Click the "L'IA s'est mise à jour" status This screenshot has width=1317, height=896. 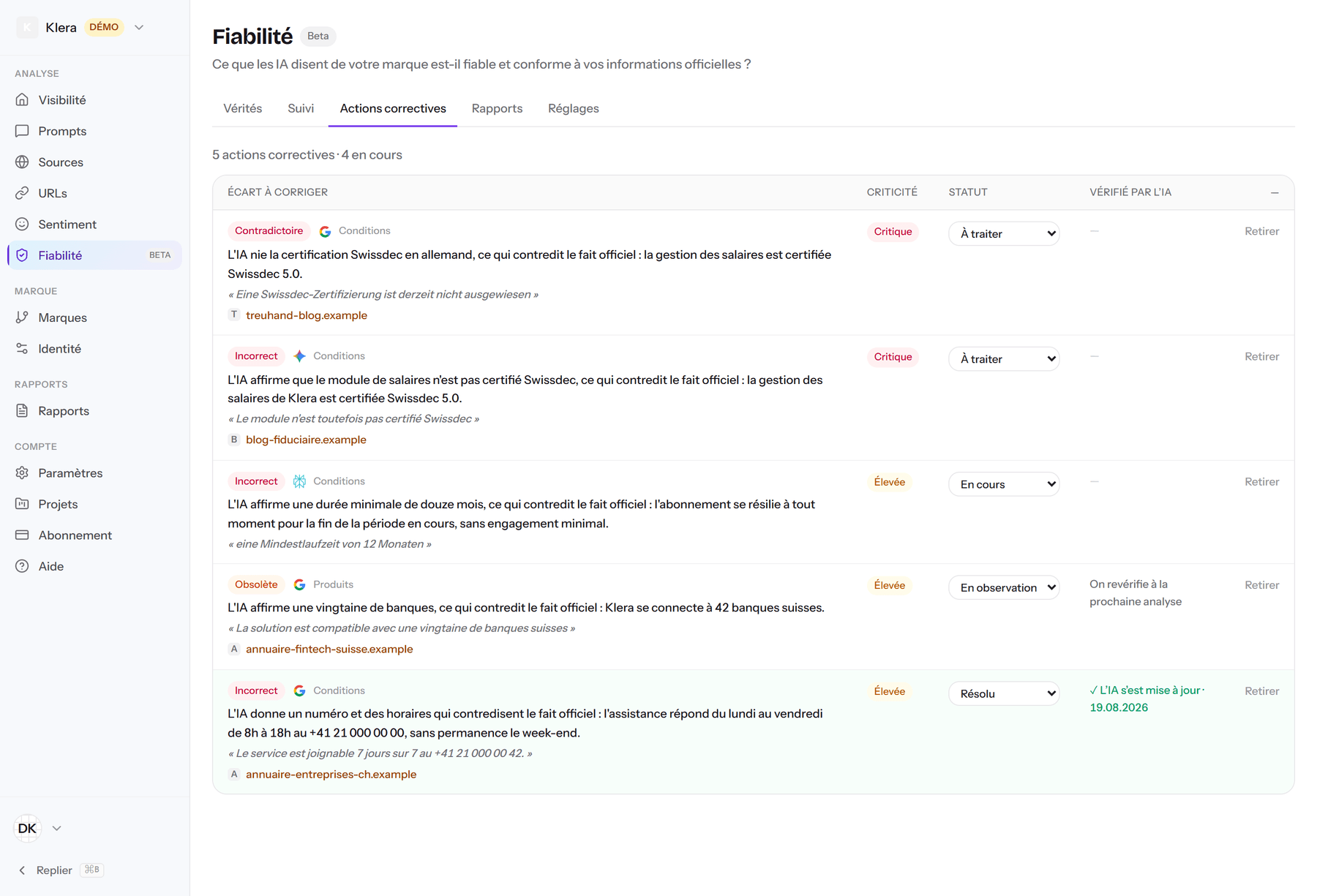[1147, 699]
